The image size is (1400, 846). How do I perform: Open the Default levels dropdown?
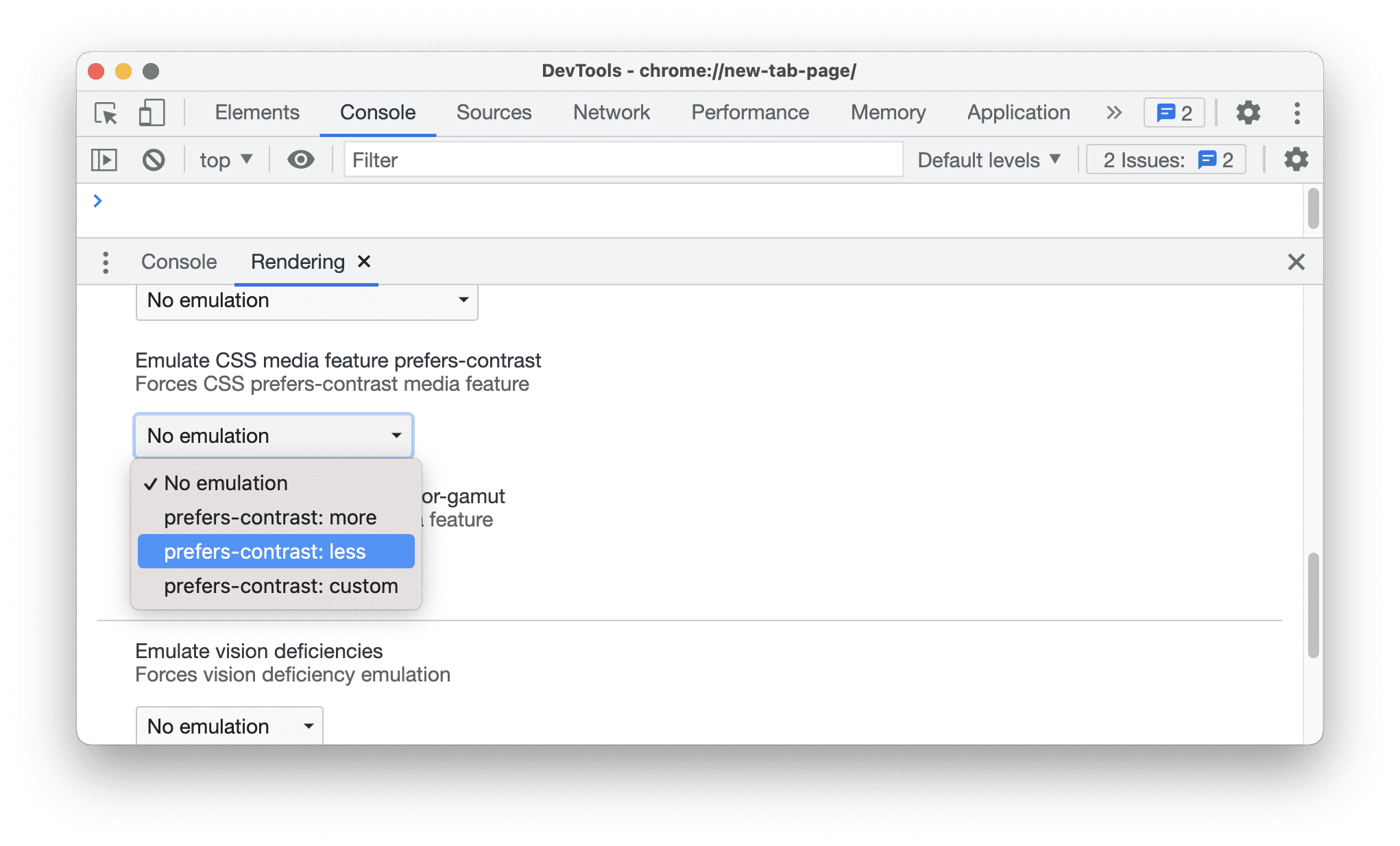tap(988, 160)
